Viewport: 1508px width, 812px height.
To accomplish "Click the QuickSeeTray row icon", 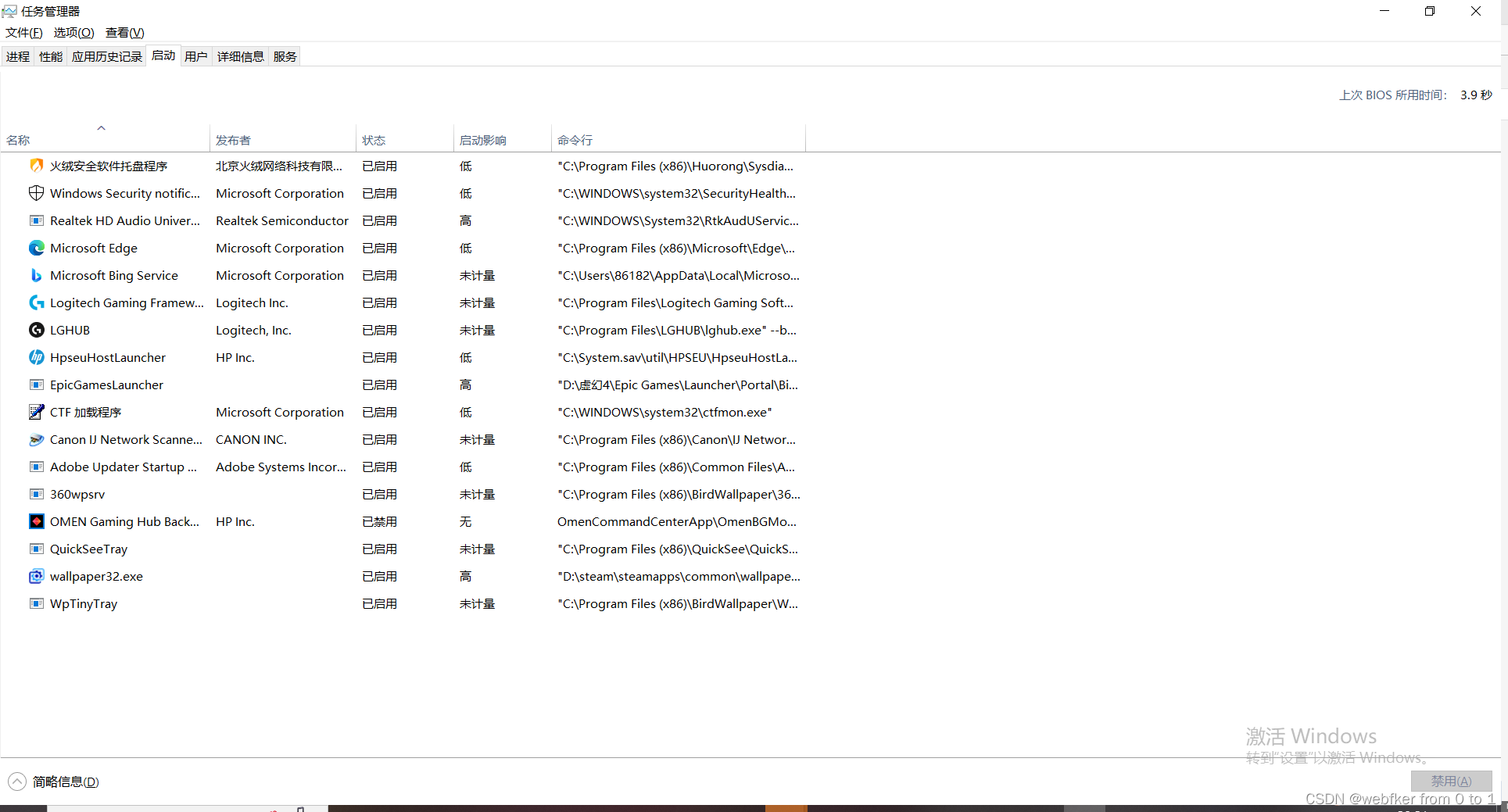I will [x=36, y=549].
